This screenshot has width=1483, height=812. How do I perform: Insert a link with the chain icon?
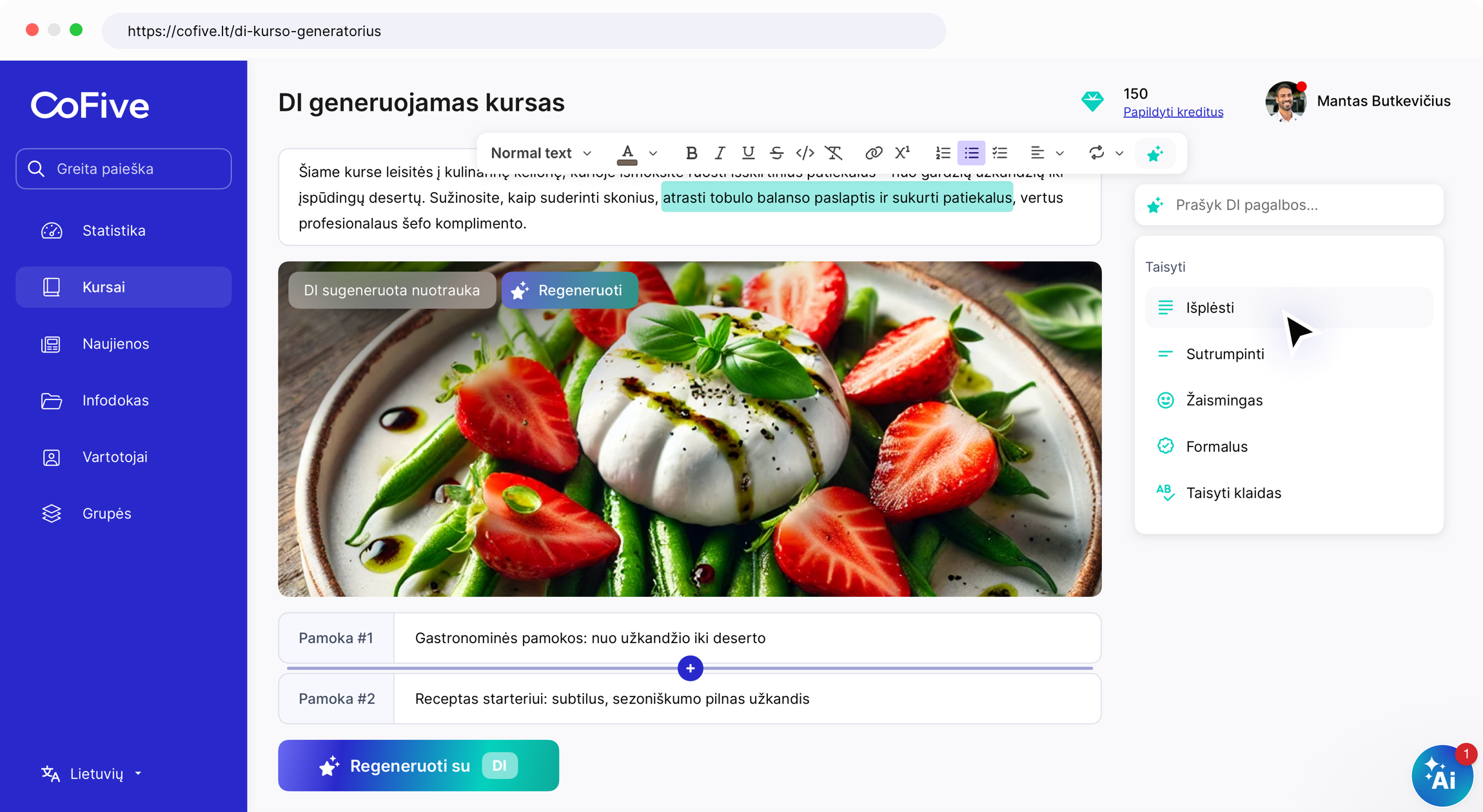[873, 153]
